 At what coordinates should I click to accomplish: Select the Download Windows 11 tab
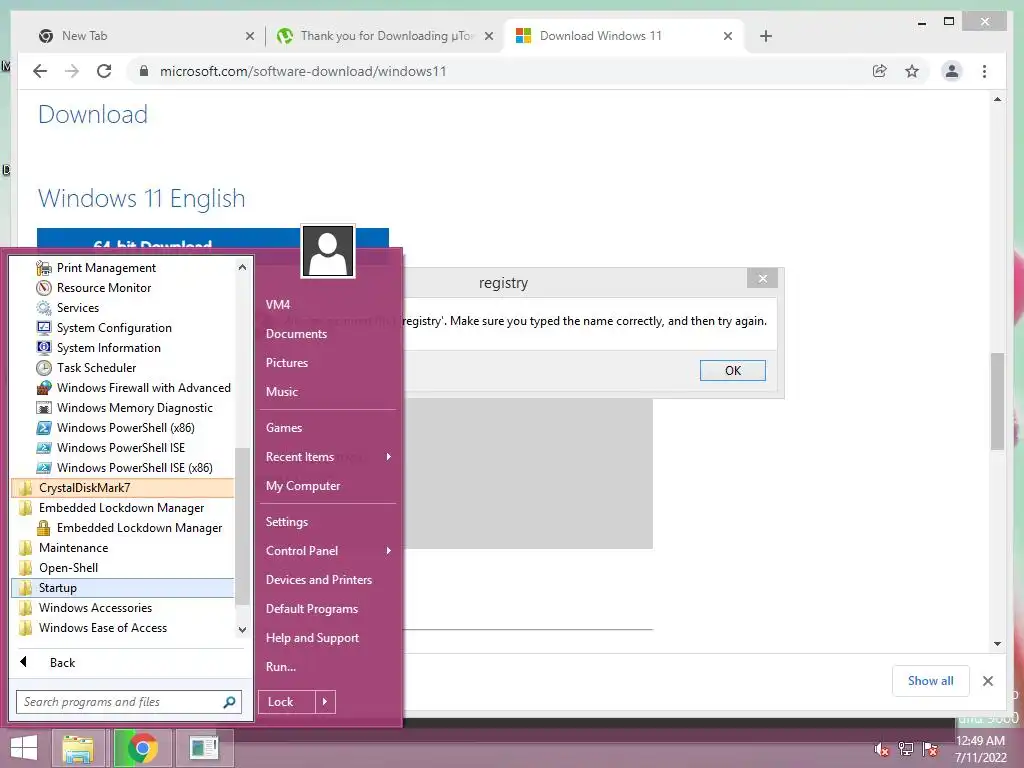[624, 36]
